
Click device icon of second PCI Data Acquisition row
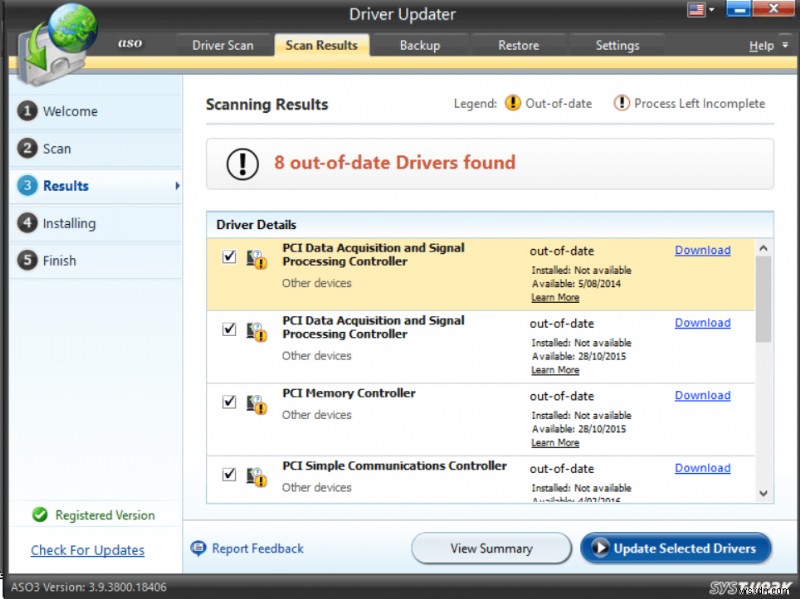click(257, 332)
